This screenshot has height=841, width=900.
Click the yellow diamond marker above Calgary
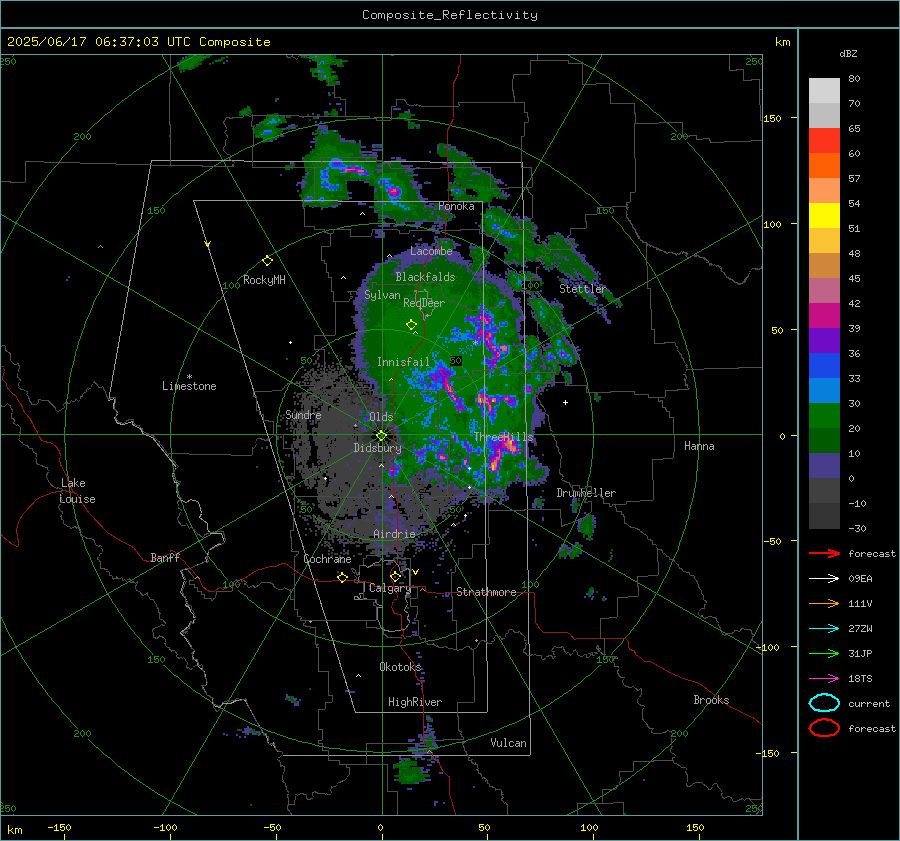(x=395, y=576)
